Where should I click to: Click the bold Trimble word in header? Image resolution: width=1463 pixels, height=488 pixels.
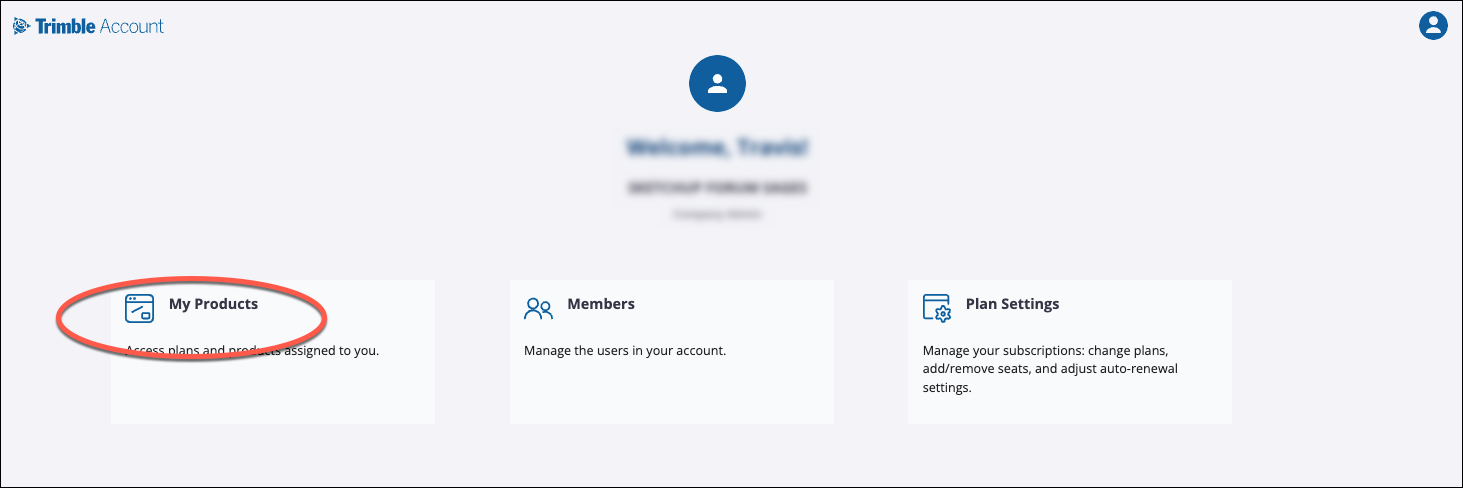coord(66,27)
